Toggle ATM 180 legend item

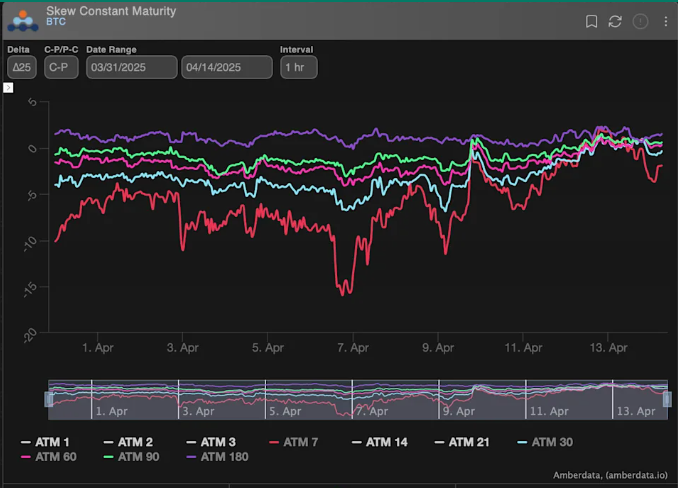point(224,456)
